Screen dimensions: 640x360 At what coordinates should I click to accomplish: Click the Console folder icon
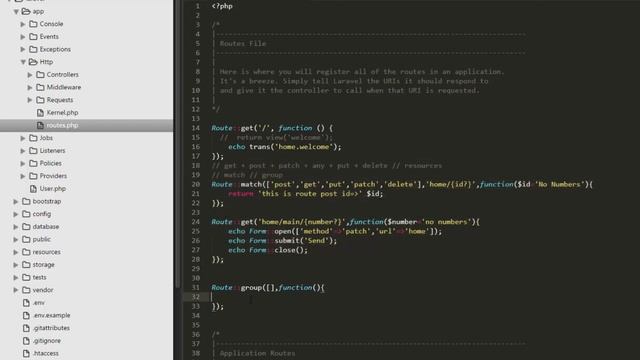point(33,24)
